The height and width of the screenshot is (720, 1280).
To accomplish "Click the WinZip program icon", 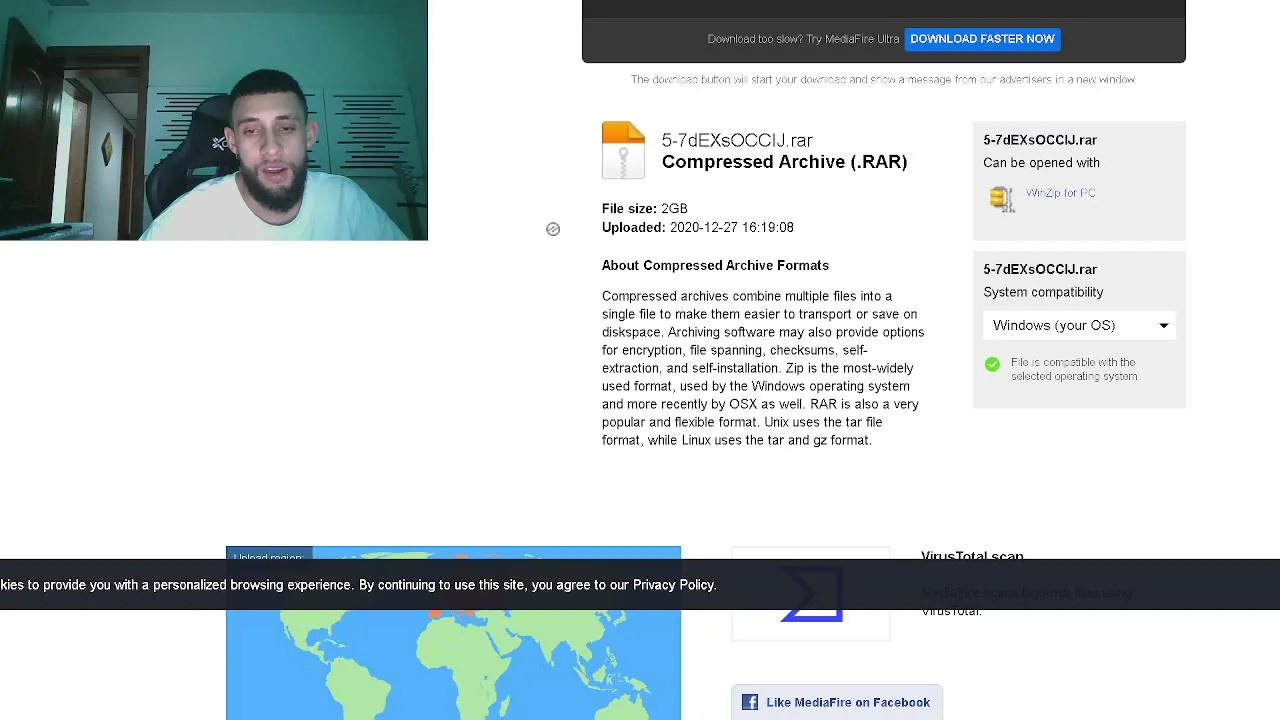I will (x=1001, y=198).
